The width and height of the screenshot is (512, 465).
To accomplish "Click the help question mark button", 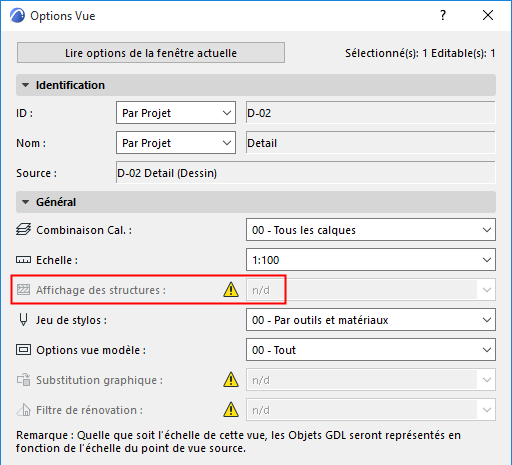I will coord(443,15).
